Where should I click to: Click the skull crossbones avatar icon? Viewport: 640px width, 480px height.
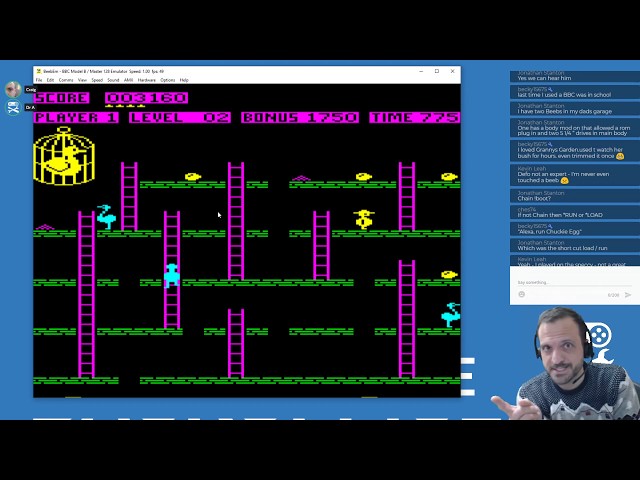13,108
